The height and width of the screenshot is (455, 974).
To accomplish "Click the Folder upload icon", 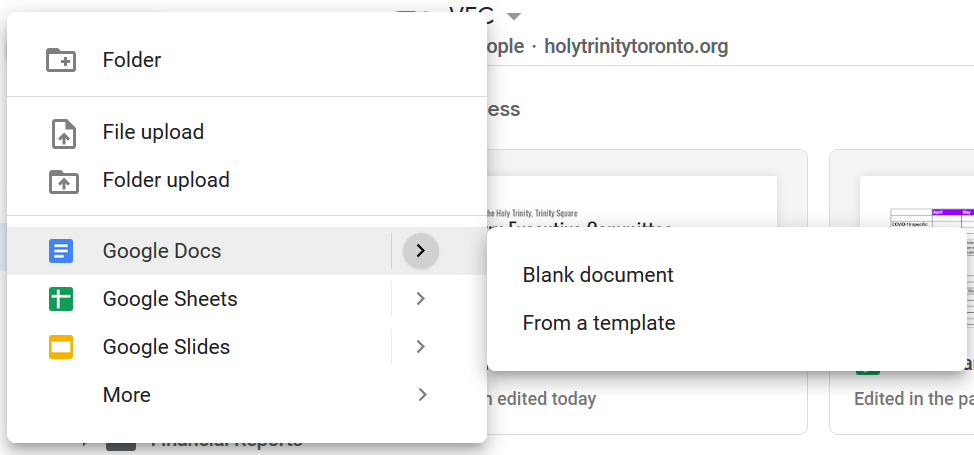I will tap(63, 181).
